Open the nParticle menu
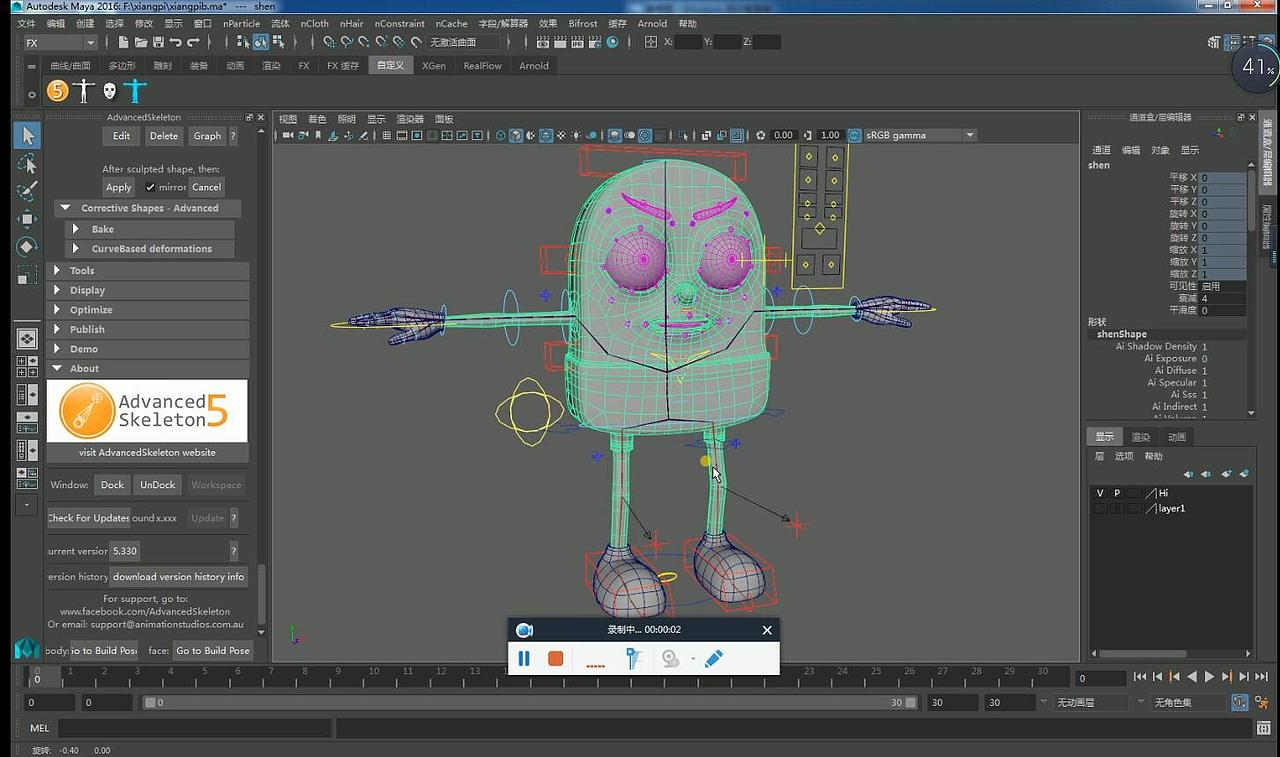The image size is (1280, 757). coord(241,23)
